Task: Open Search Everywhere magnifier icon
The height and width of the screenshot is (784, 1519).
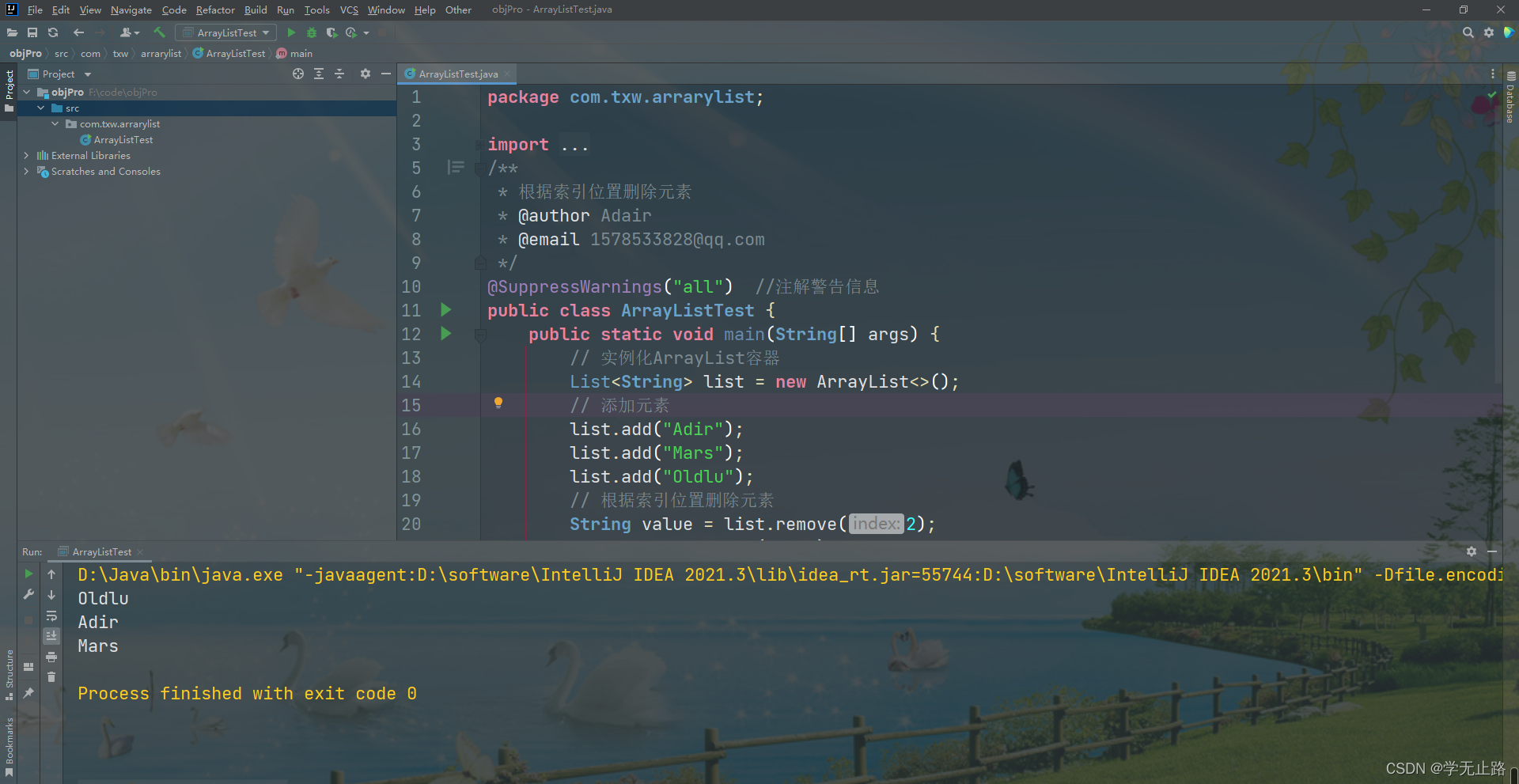Action: click(x=1468, y=32)
